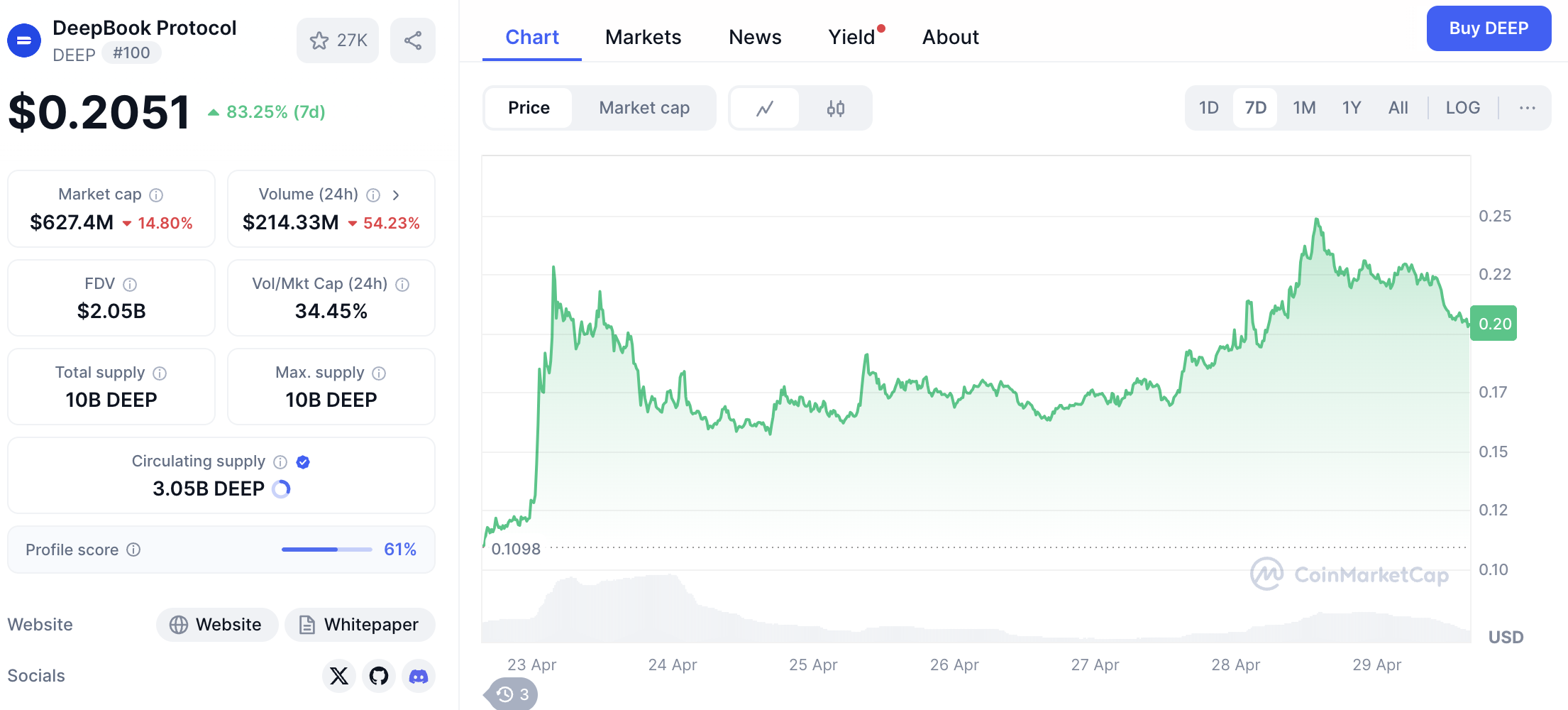Click the Buy DEEP button
1568x710 pixels.
1488,28
